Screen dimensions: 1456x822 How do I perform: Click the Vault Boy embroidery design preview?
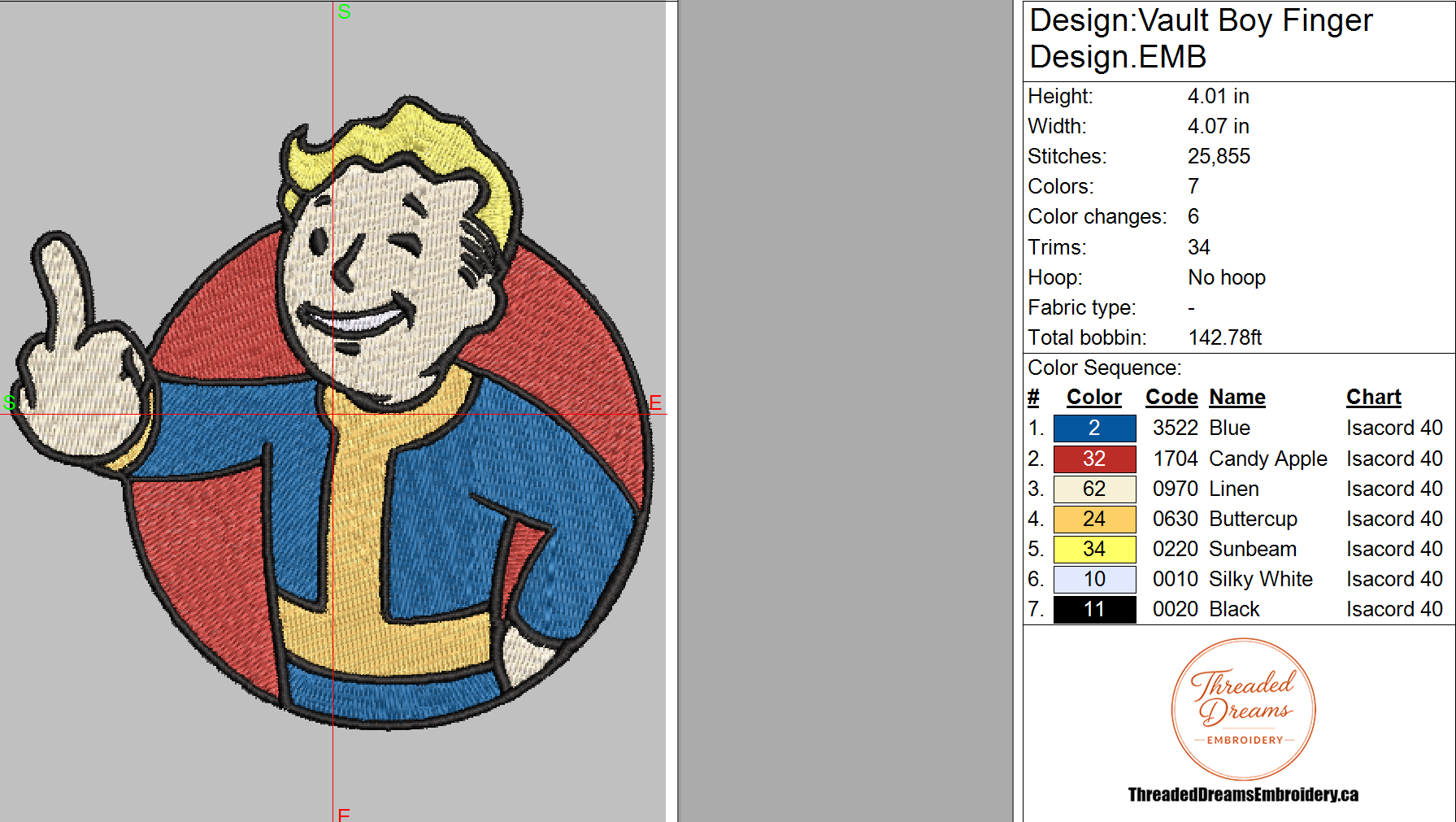(x=333, y=415)
